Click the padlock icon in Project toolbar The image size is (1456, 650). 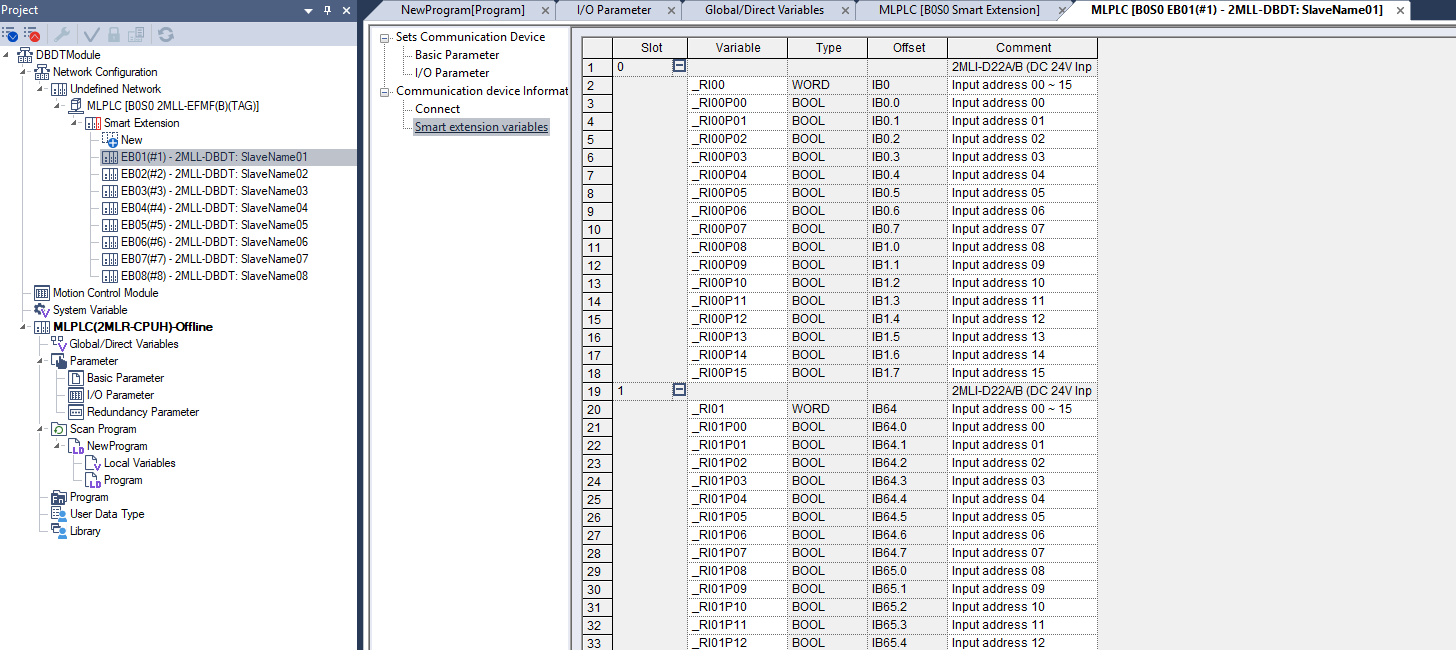113,33
